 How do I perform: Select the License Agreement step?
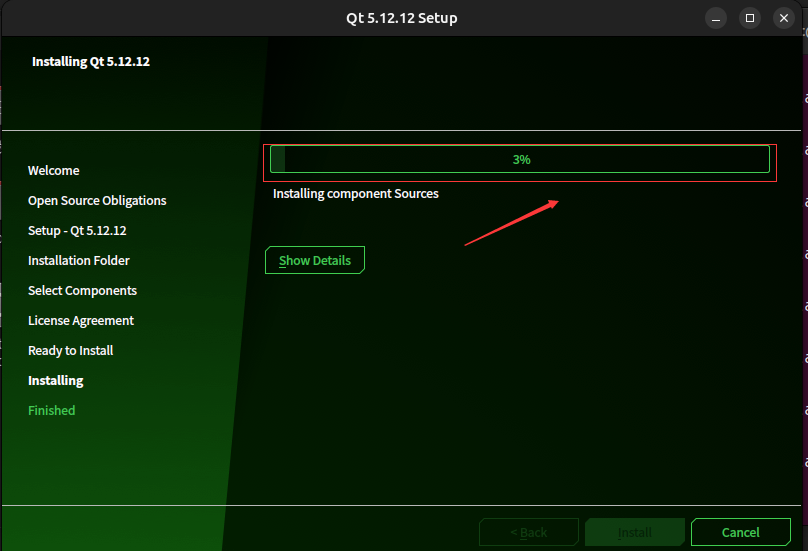81,321
